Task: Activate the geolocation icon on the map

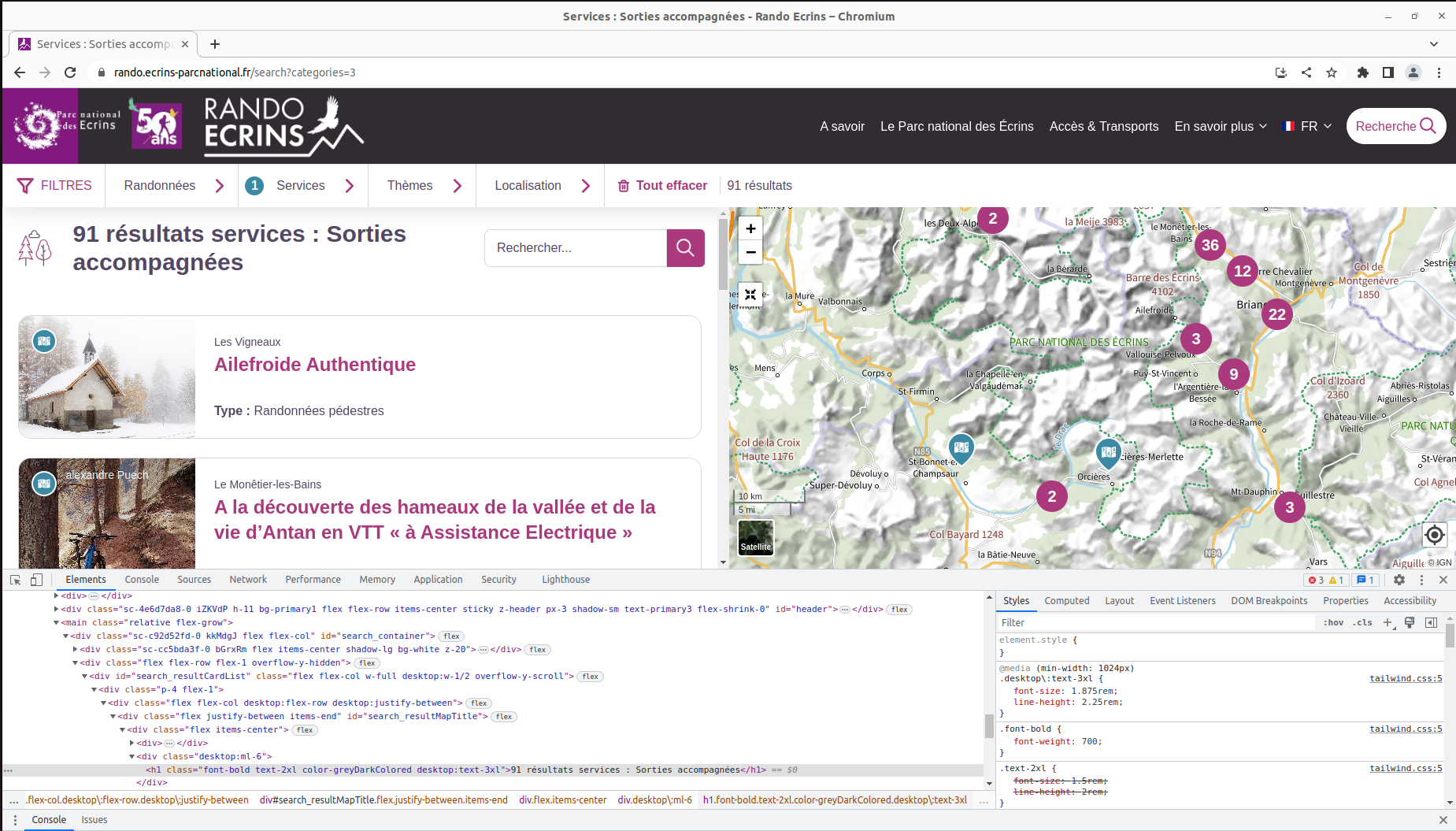Action: click(1434, 535)
